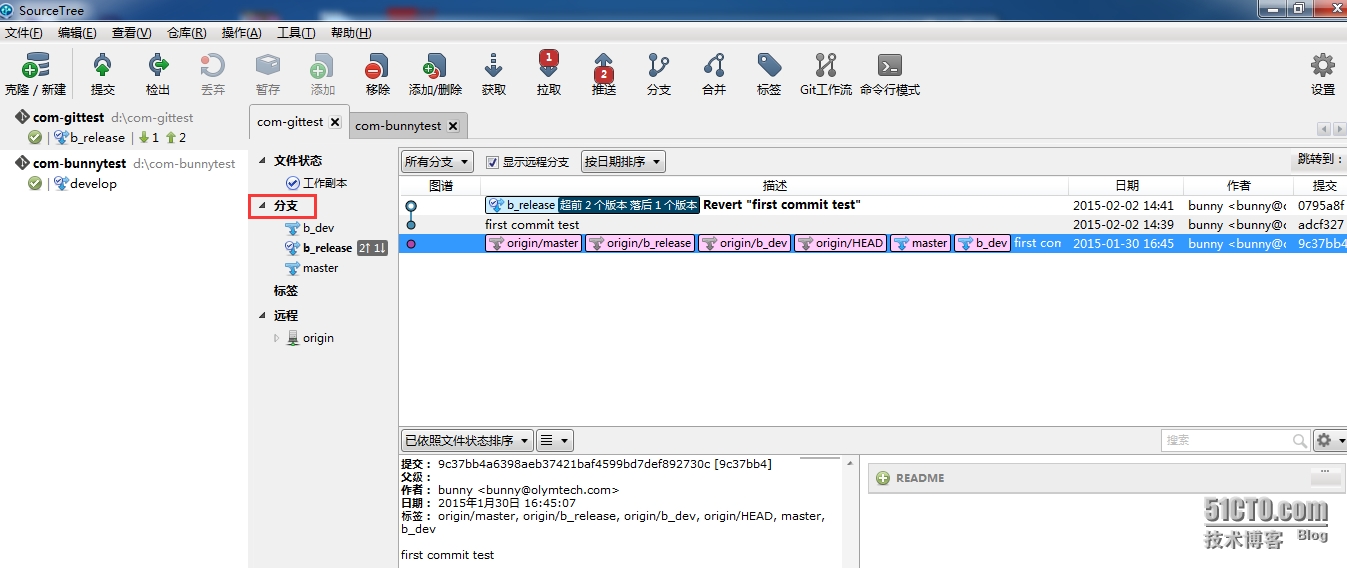The height and width of the screenshot is (568, 1347).
Task: Click the README hunk options button
Action: coord(1325,476)
